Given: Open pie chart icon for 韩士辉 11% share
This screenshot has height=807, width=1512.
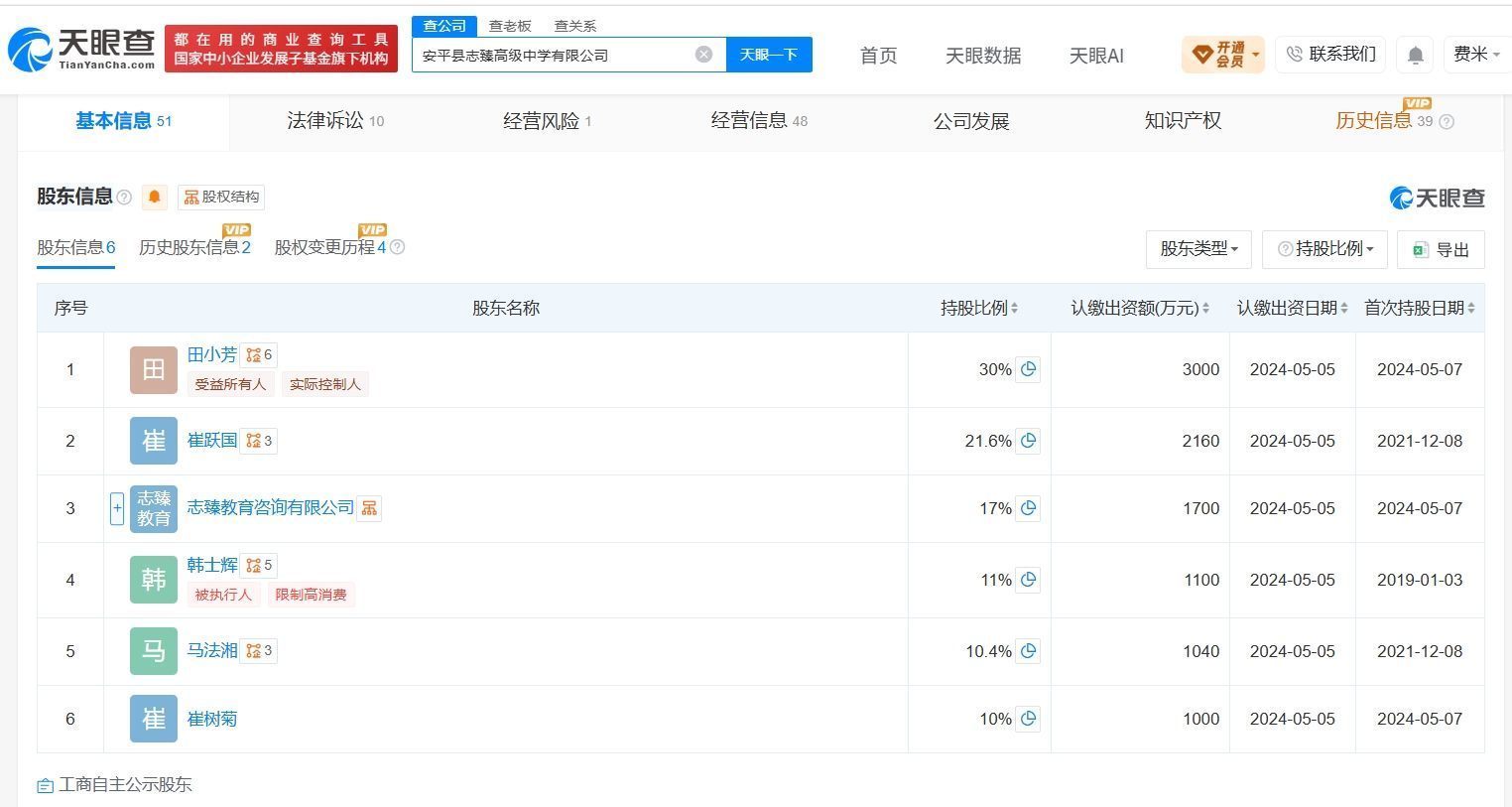Looking at the screenshot, I should click(1028, 580).
